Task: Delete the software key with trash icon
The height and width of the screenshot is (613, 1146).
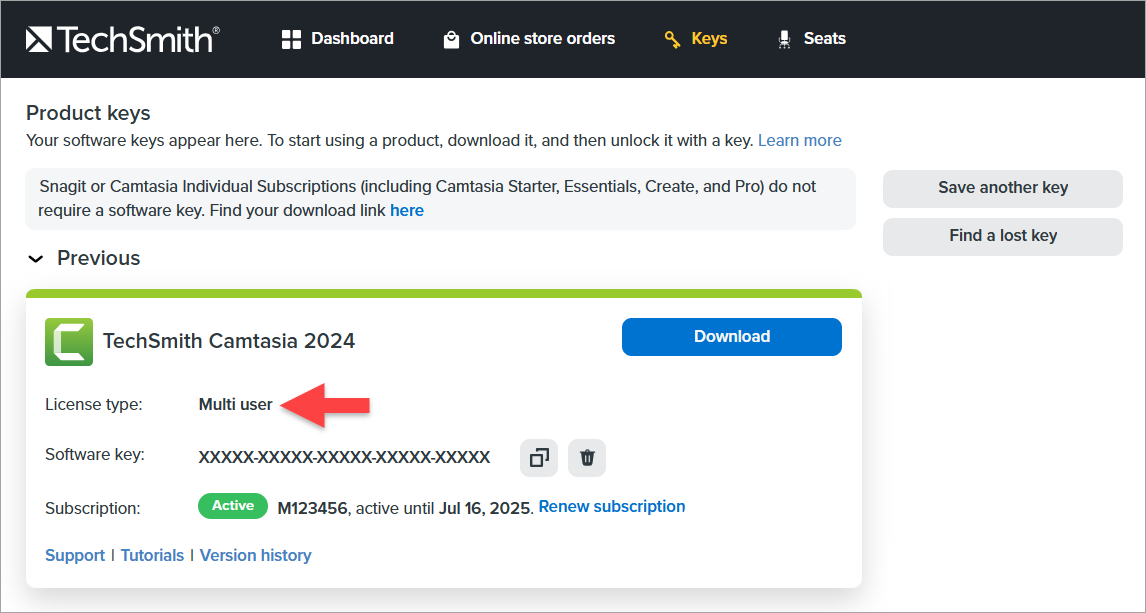Action: pyautogui.click(x=587, y=458)
